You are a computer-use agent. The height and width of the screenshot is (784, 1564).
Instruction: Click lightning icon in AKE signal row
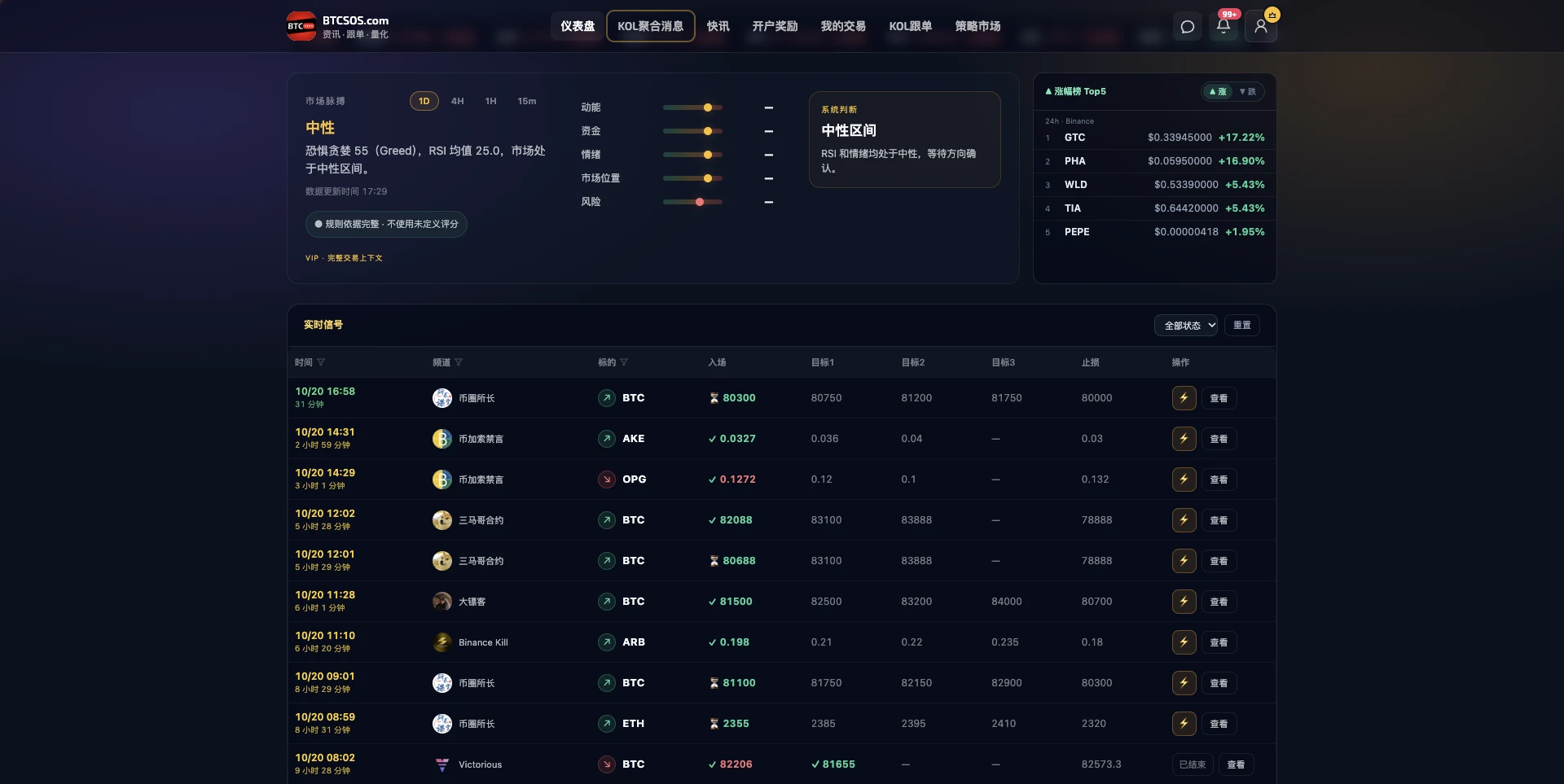click(x=1184, y=439)
